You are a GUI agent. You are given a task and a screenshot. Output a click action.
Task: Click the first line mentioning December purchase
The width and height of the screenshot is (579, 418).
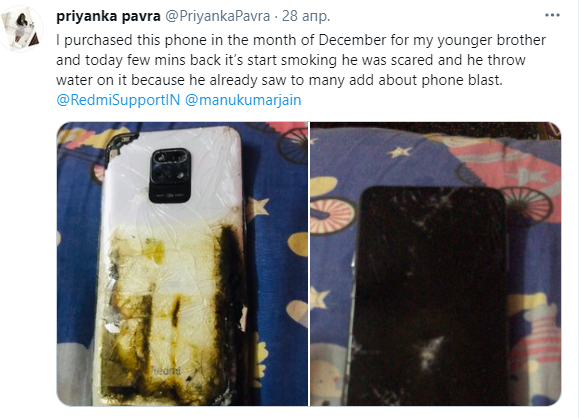pyautogui.click(x=301, y=40)
